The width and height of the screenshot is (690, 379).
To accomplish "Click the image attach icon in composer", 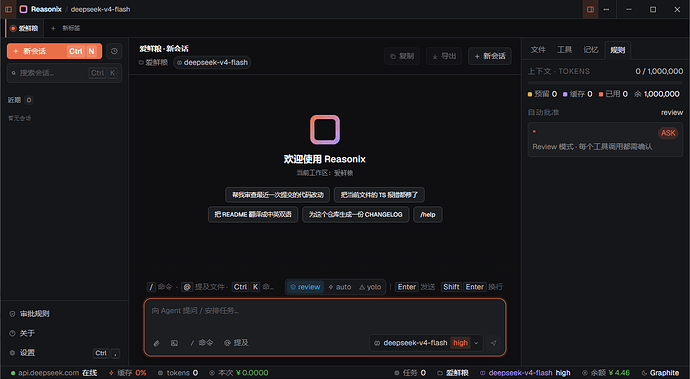I will (x=174, y=343).
